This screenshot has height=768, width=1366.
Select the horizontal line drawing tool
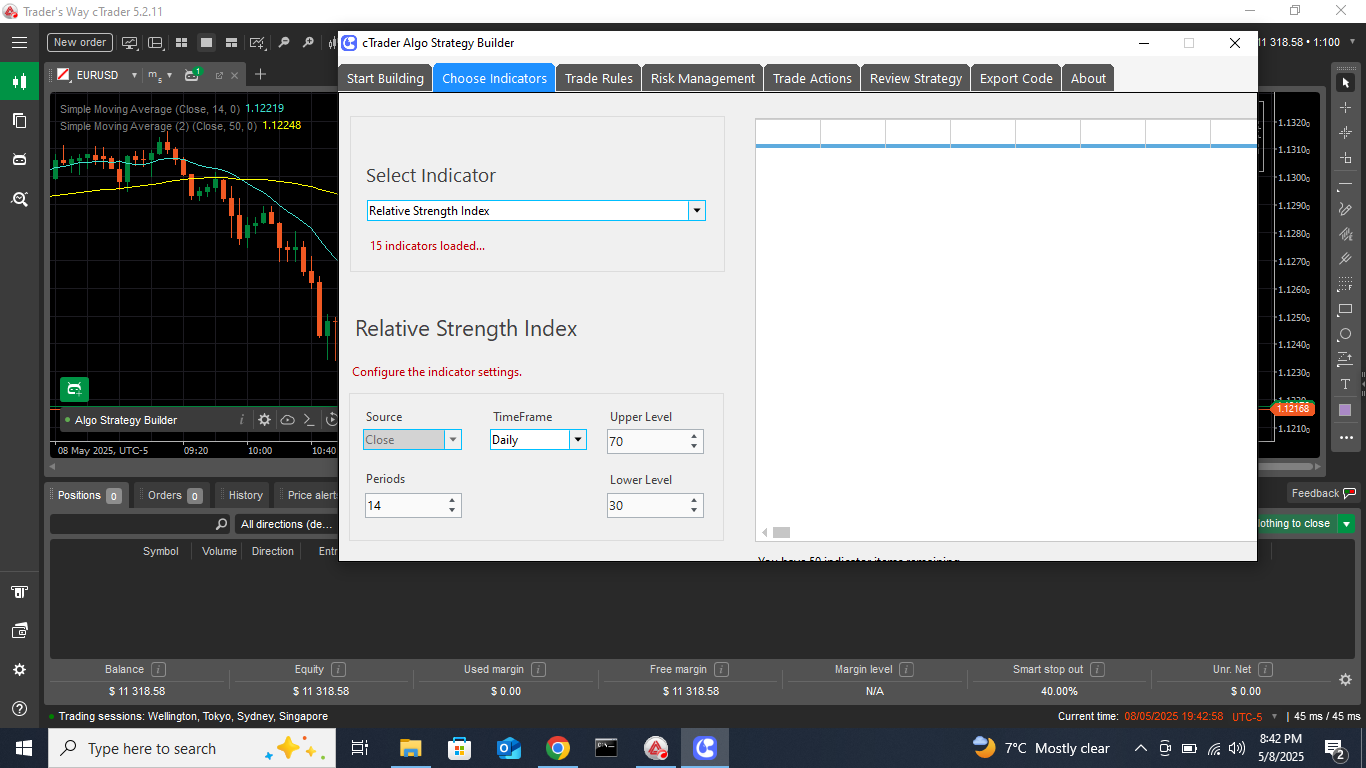[1345, 184]
